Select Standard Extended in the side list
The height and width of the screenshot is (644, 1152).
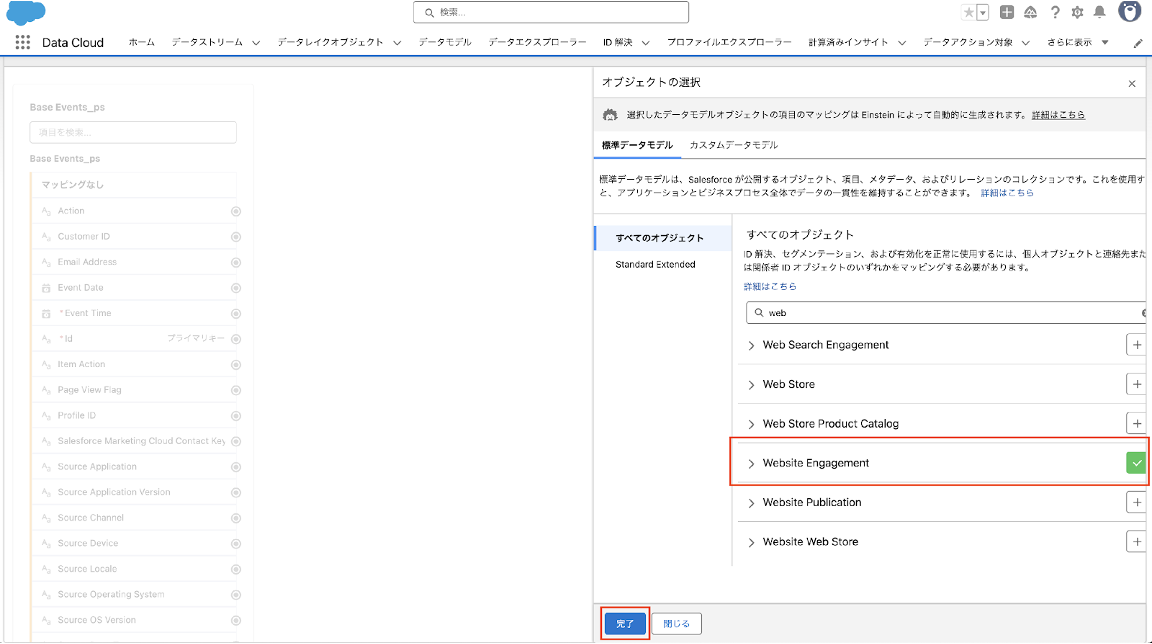tap(655, 264)
